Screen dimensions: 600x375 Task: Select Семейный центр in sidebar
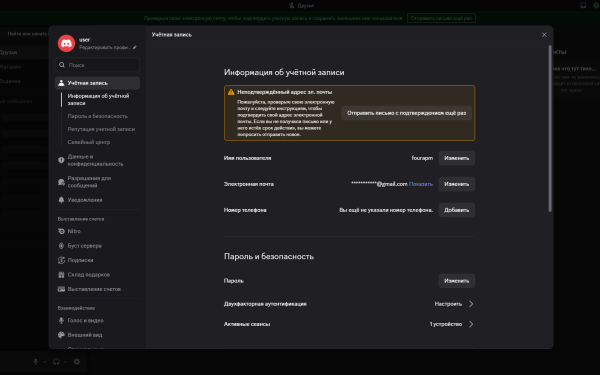[x=89, y=142]
